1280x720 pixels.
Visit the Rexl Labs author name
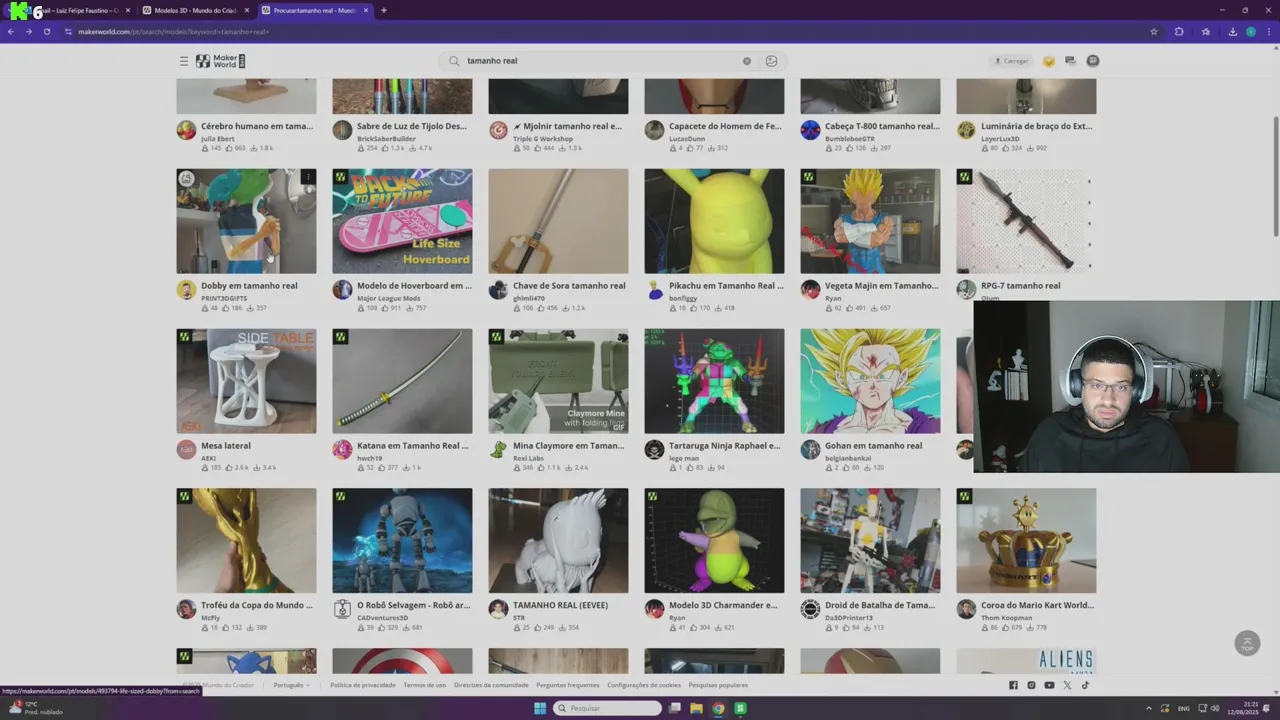coord(528,458)
